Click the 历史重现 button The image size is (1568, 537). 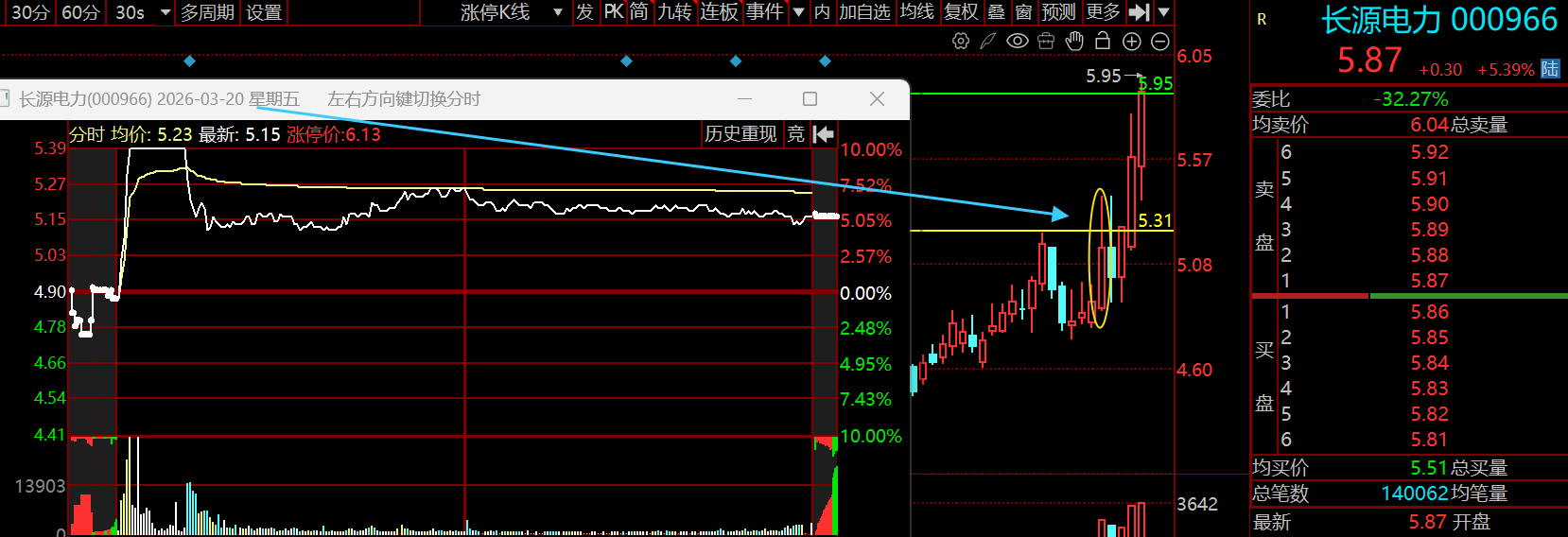tap(740, 134)
